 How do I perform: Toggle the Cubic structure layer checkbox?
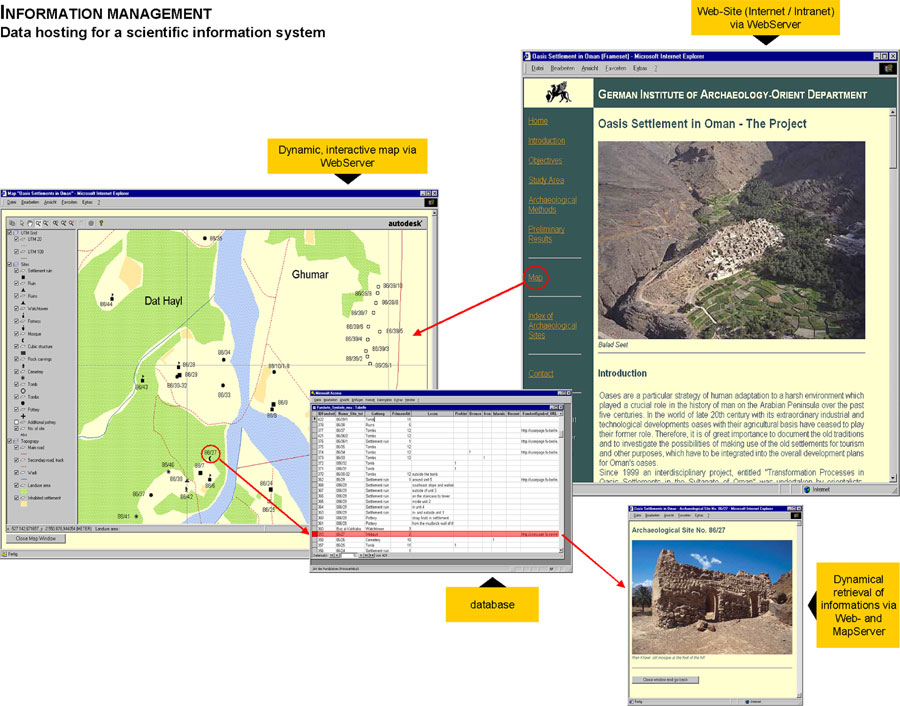pos(16,346)
